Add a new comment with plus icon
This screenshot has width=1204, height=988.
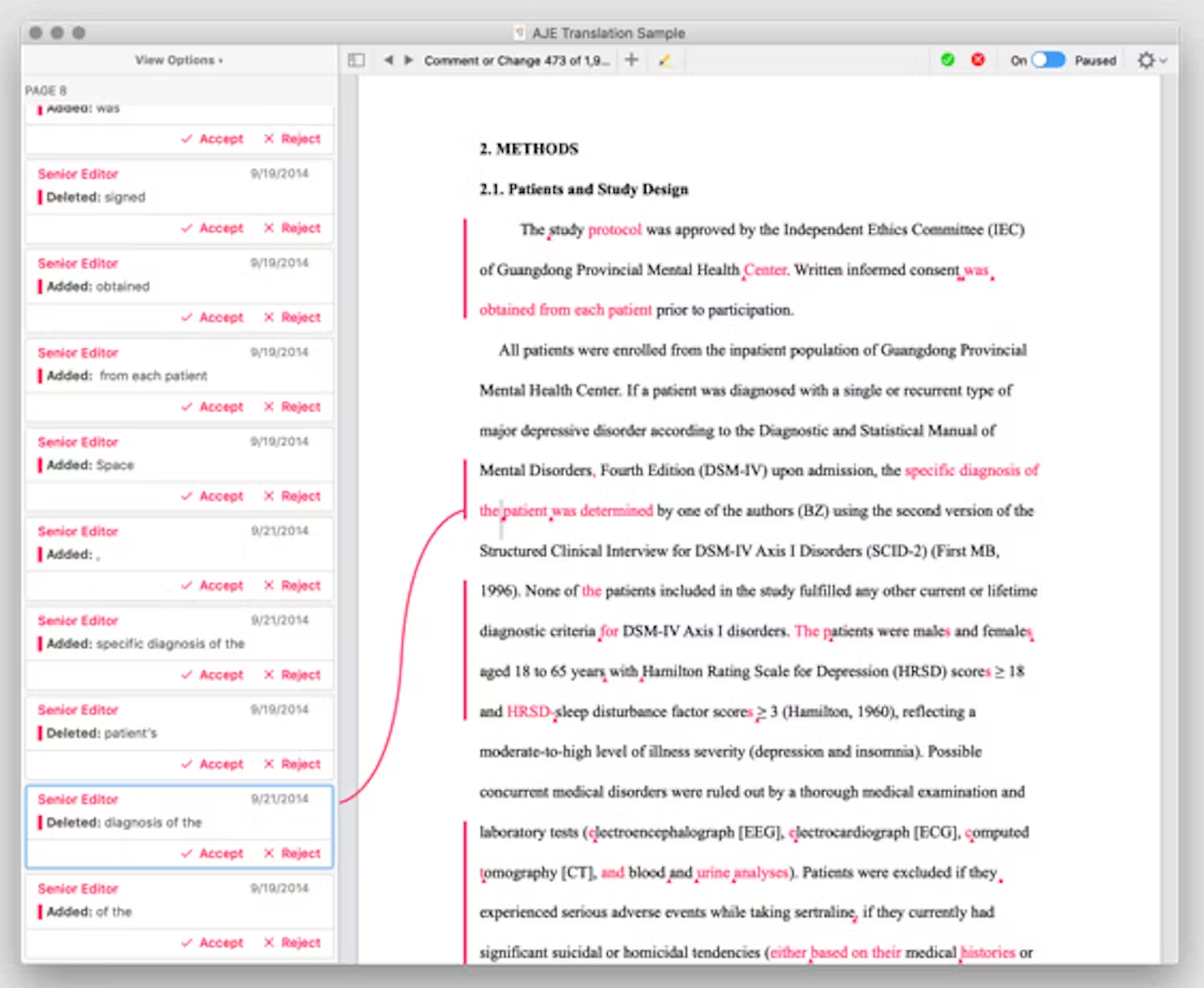click(x=631, y=60)
